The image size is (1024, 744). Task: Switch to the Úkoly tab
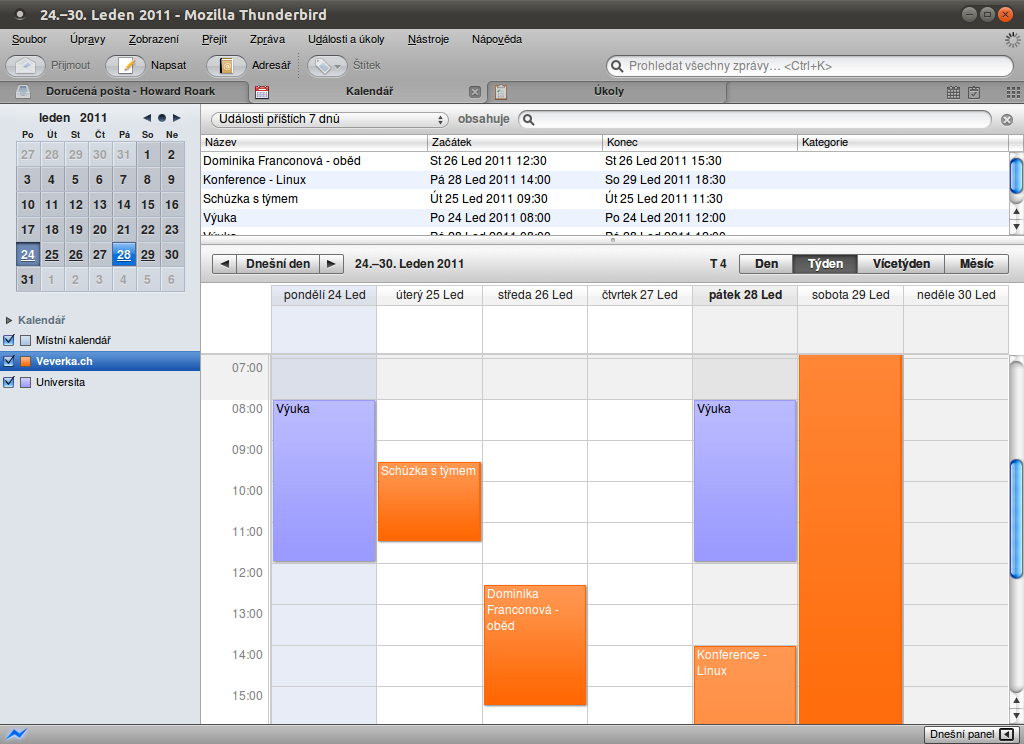[x=608, y=92]
